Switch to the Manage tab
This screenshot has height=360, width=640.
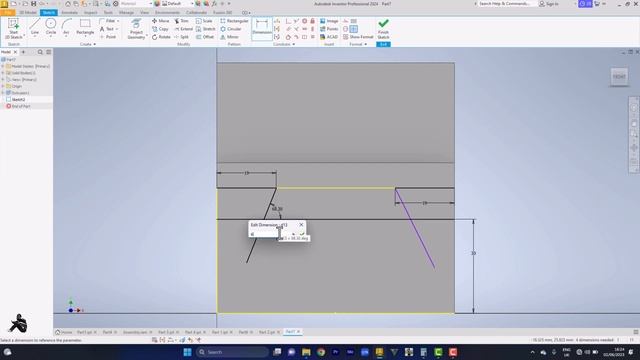(x=126, y=13)
